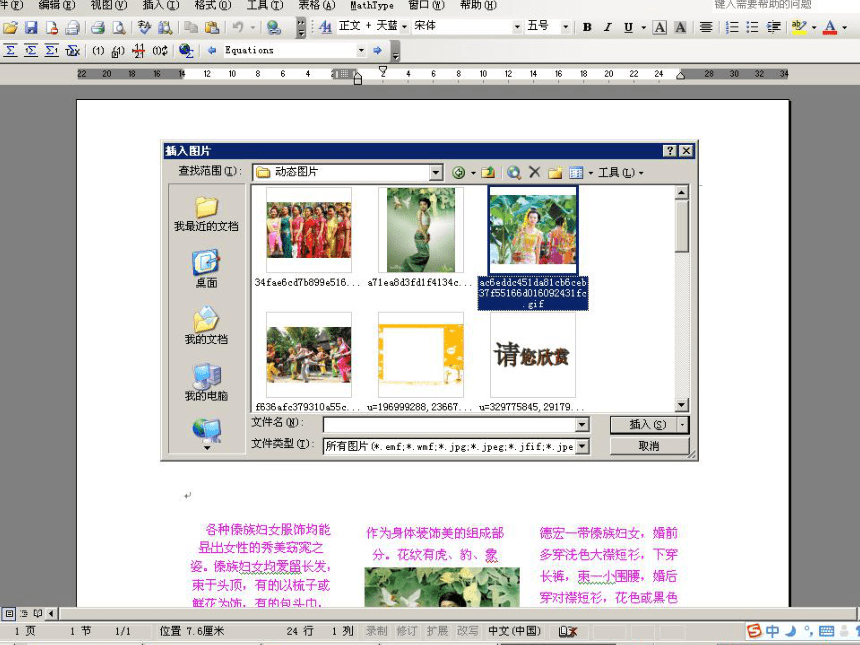
Task: Toggle Italic formatting
Action: point(608,27)
